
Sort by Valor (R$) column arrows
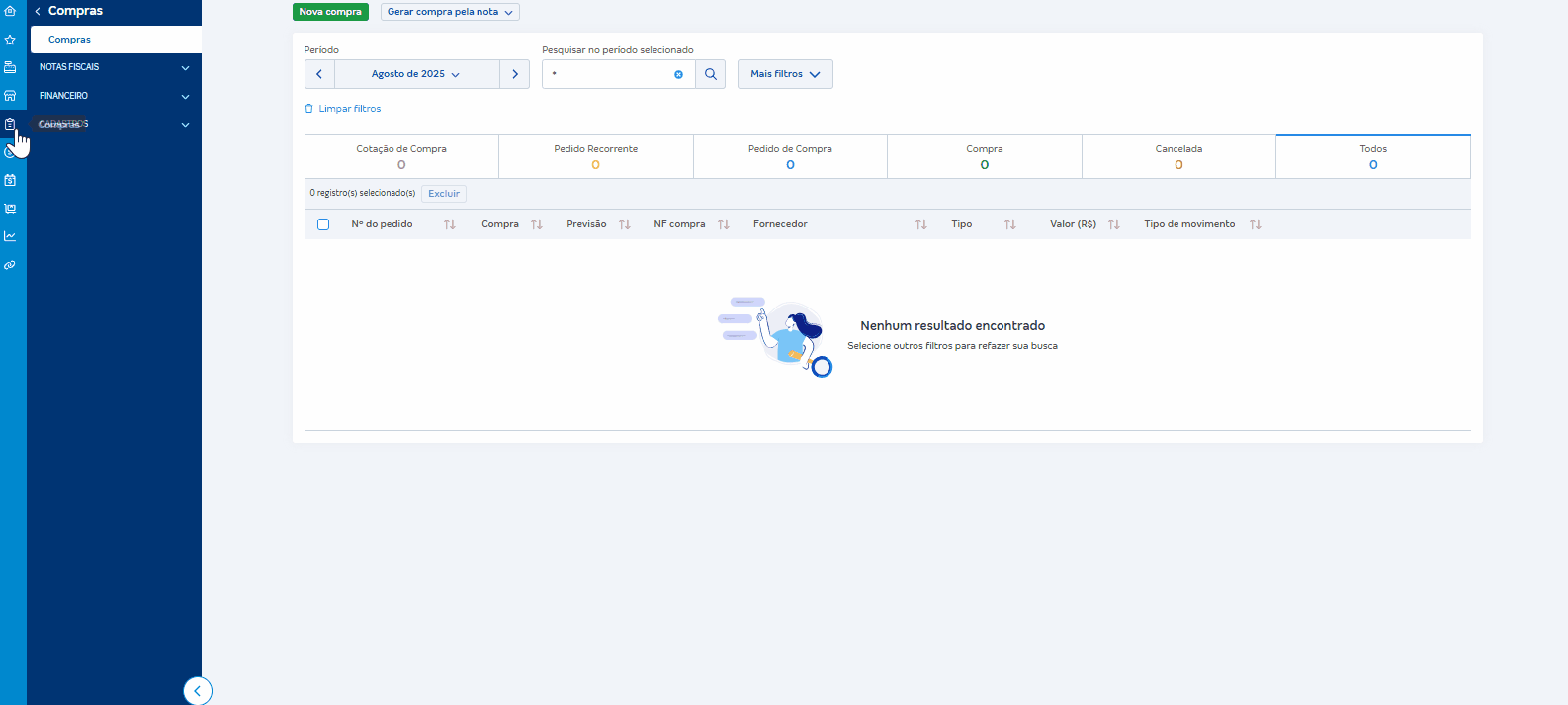coord(1113,224)
